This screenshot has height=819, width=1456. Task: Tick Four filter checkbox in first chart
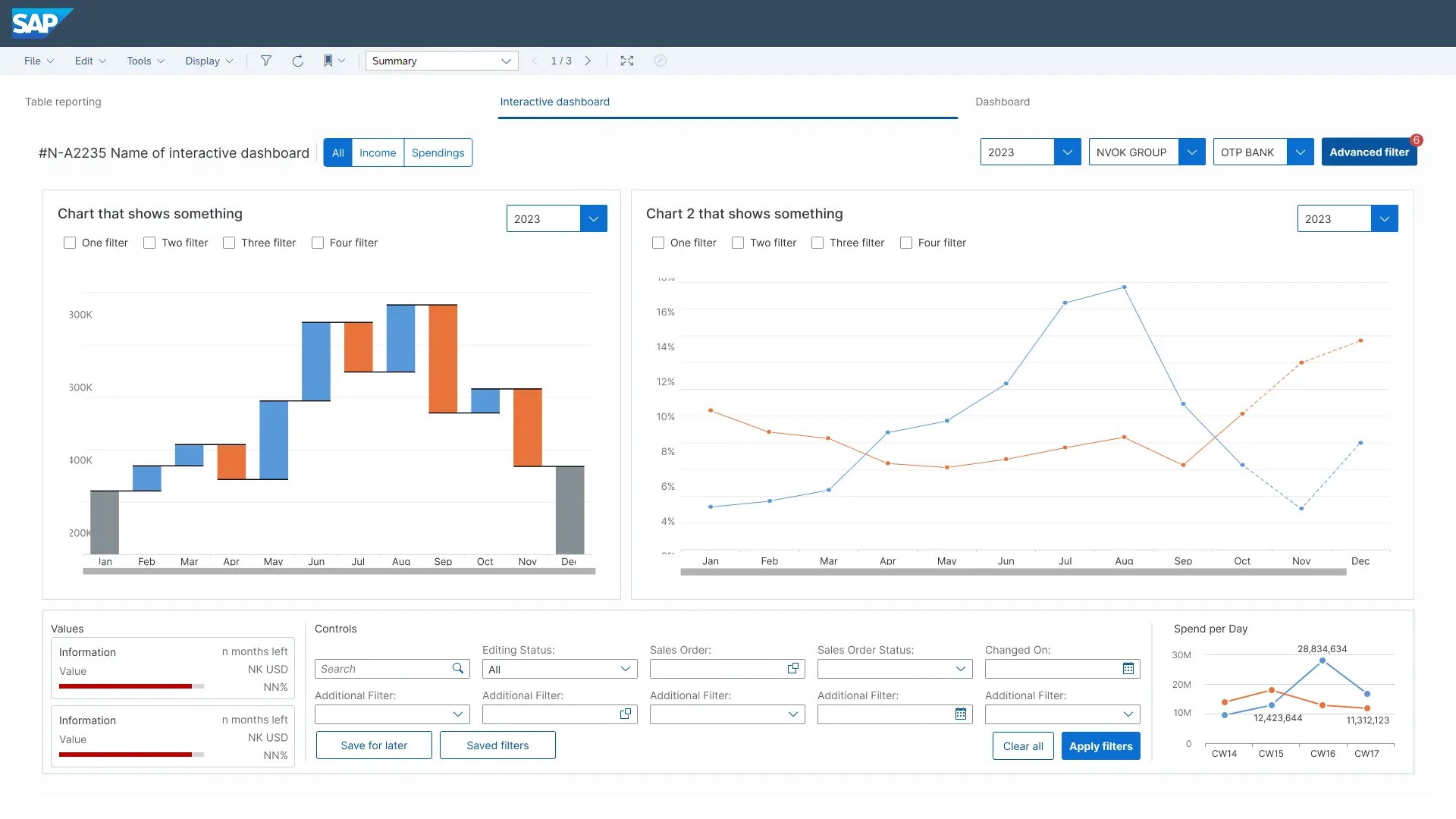(x=318, y=243)
